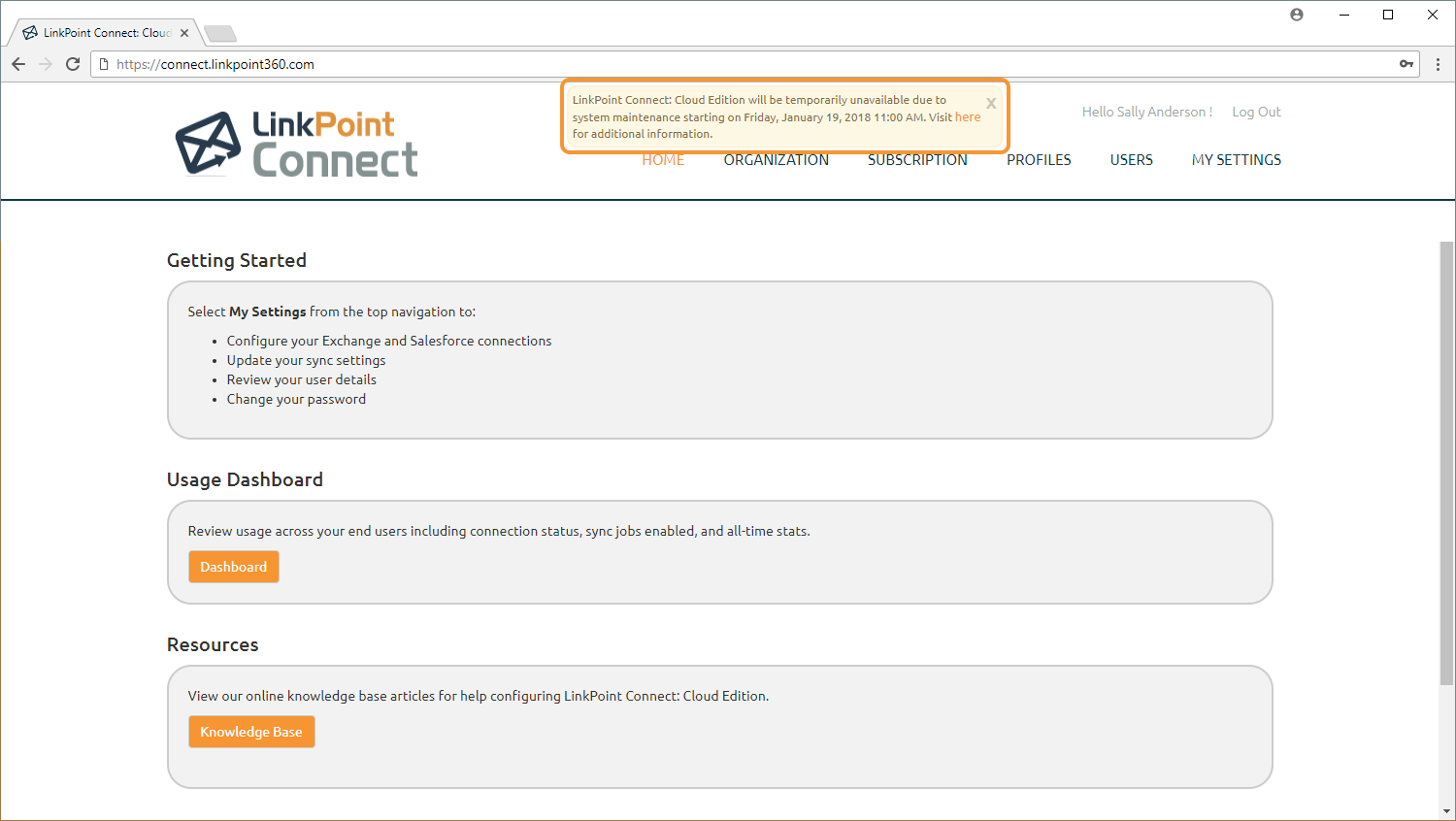This screenshot has width=1456, height=821.
Task: Open the USERS navigation item
Action: pos(1132,160)
